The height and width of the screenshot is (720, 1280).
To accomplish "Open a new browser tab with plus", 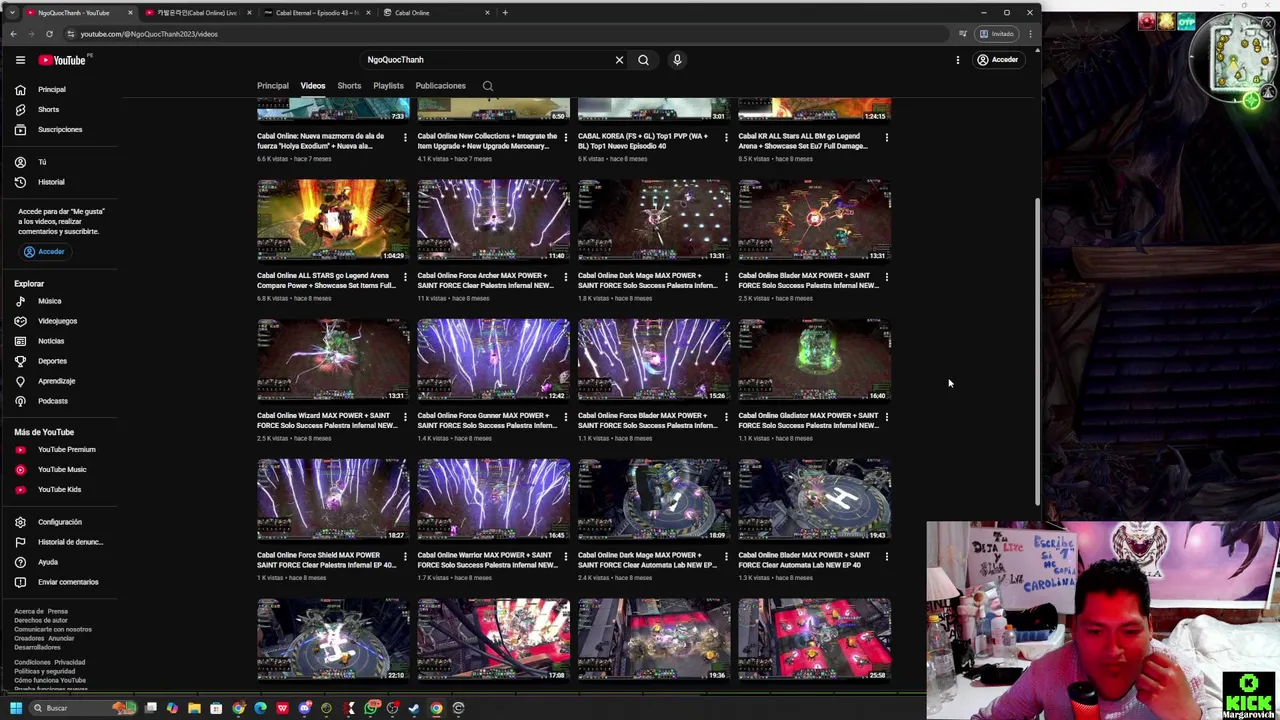I will pyautogui.click(x=505, y=13).
